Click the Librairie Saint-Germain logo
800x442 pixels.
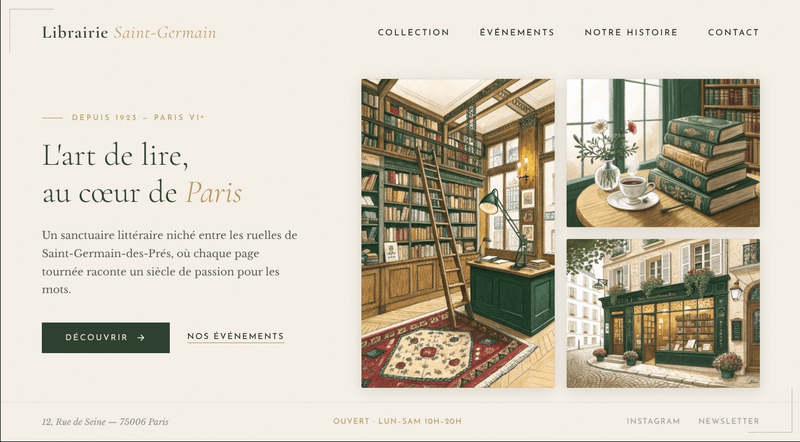(x=129, y=32)
